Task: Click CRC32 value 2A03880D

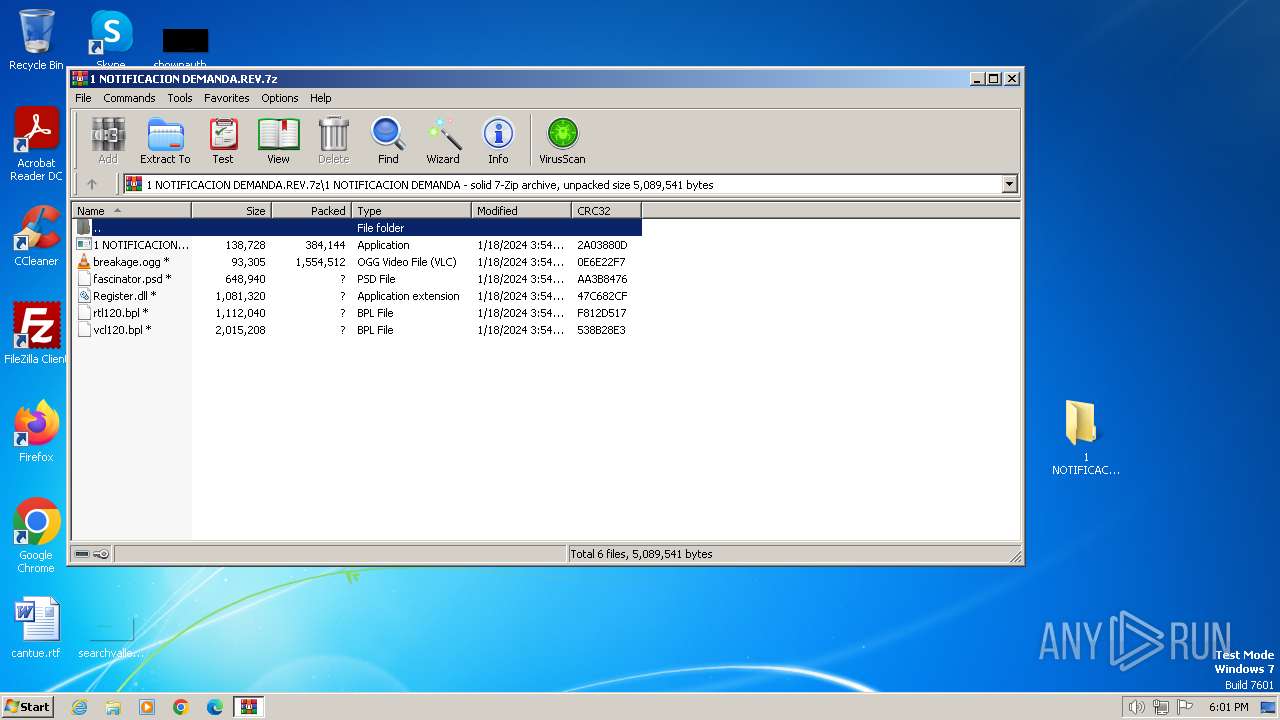Action: click(602, 245)
